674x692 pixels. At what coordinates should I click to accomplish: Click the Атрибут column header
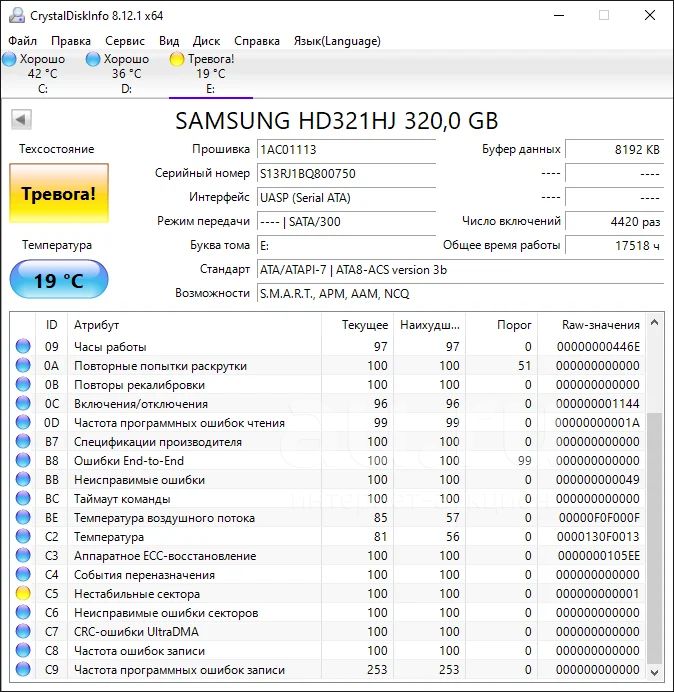(x=194, y=325)
